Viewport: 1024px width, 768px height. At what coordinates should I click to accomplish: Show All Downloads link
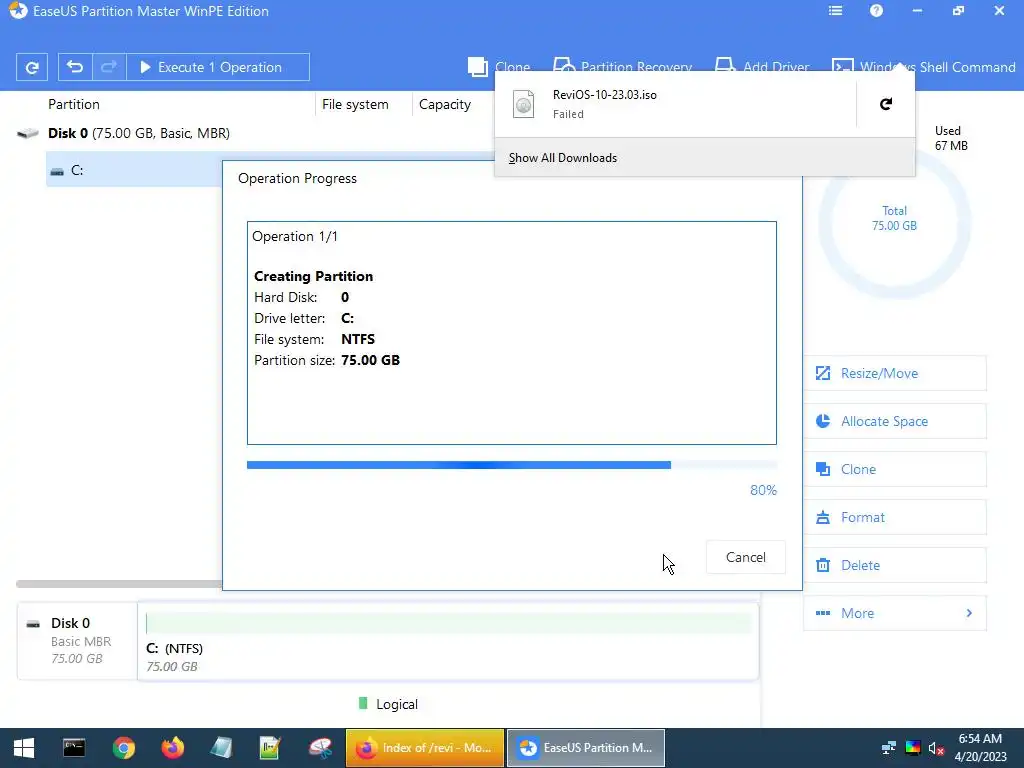click(x=563, y=158)
